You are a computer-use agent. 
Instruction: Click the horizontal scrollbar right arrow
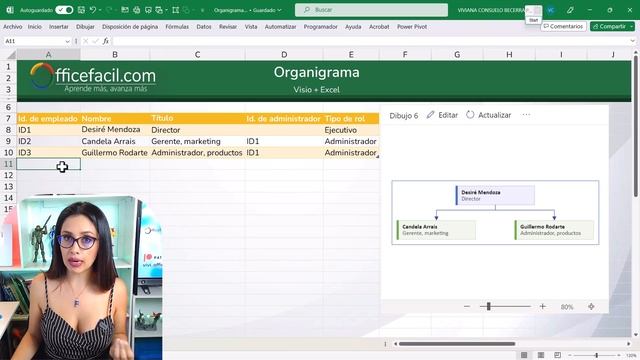(629, 344)
